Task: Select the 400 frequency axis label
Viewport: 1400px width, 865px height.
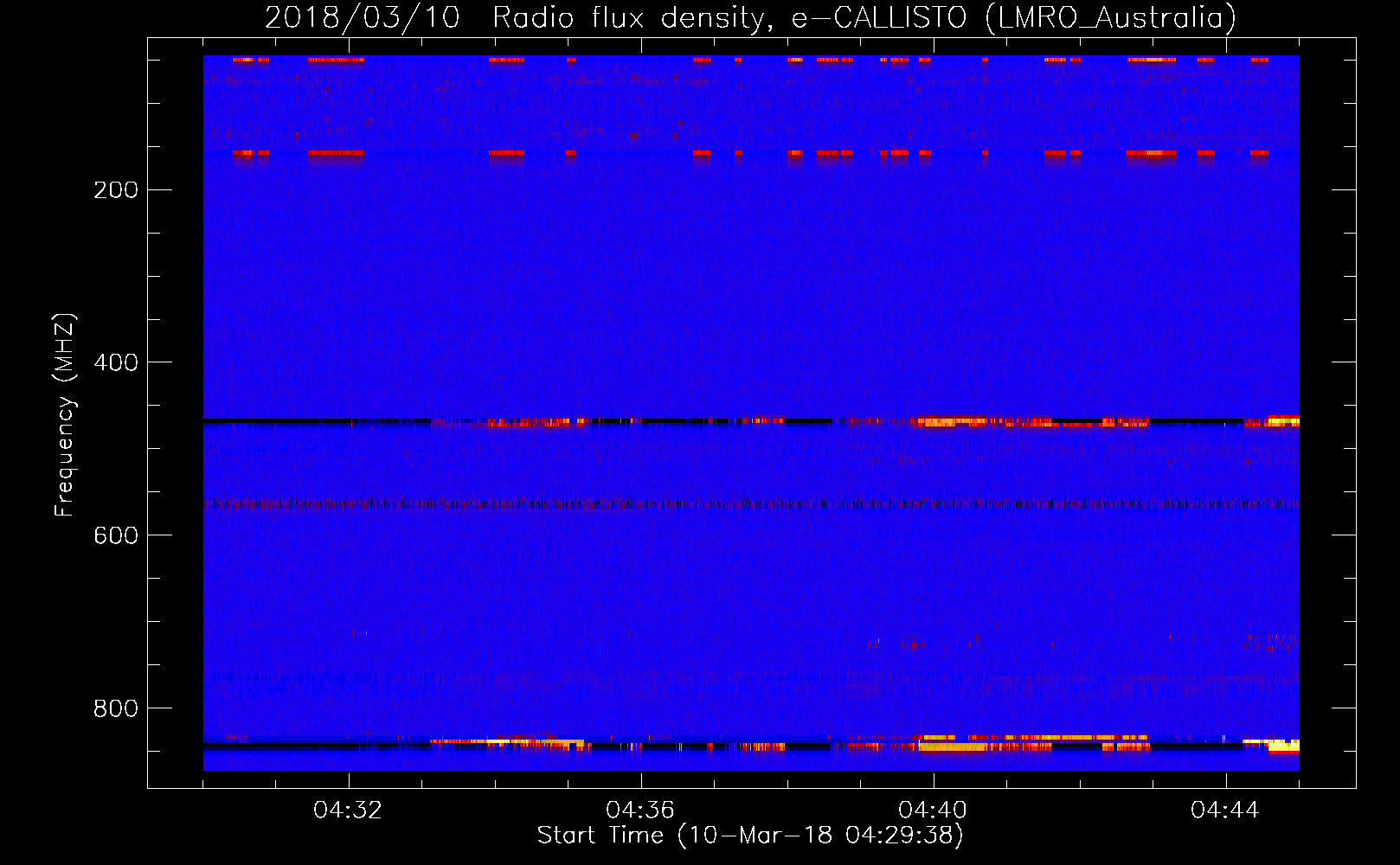Action: (x=116, y=362)
